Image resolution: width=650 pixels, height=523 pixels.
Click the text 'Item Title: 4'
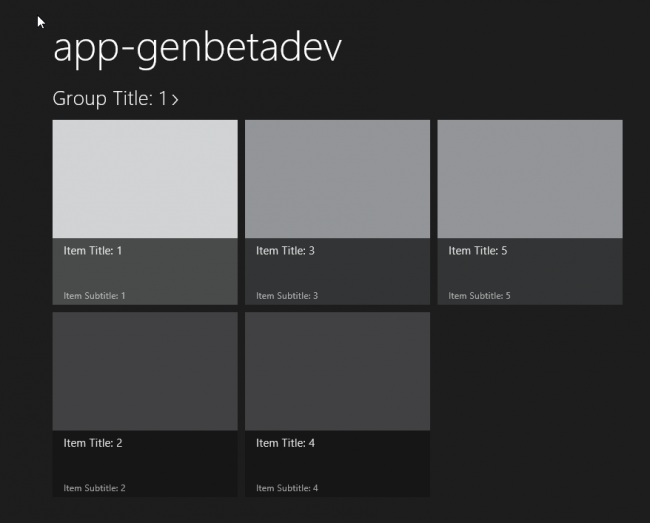pyautogui.click(x=285, y=443)
